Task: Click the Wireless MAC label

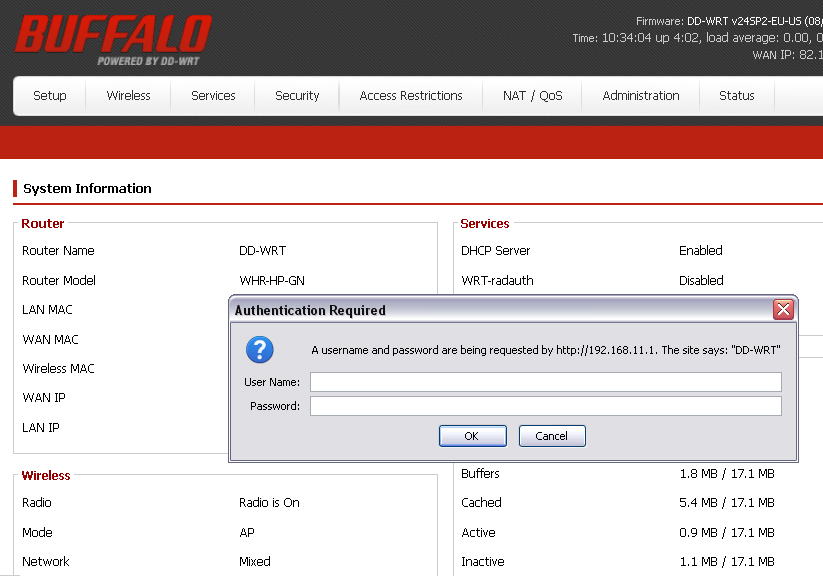Action: 58,369
